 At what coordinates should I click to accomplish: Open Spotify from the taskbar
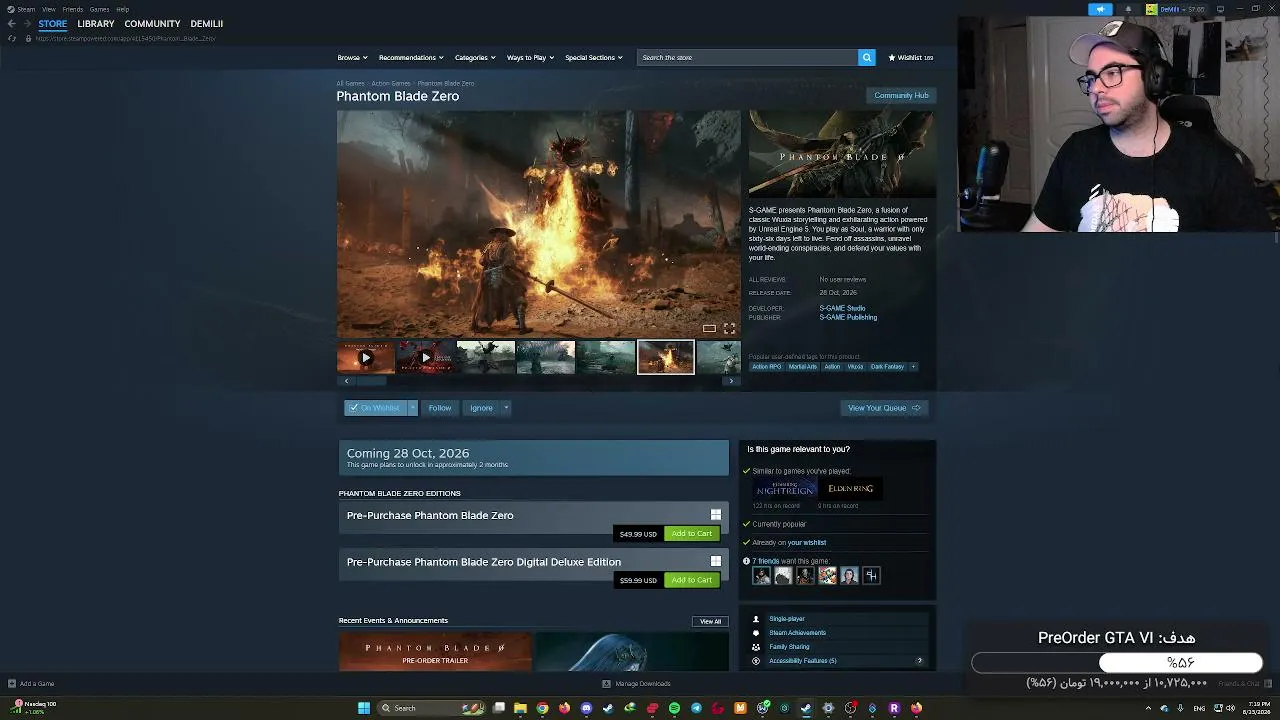[674, 708]
